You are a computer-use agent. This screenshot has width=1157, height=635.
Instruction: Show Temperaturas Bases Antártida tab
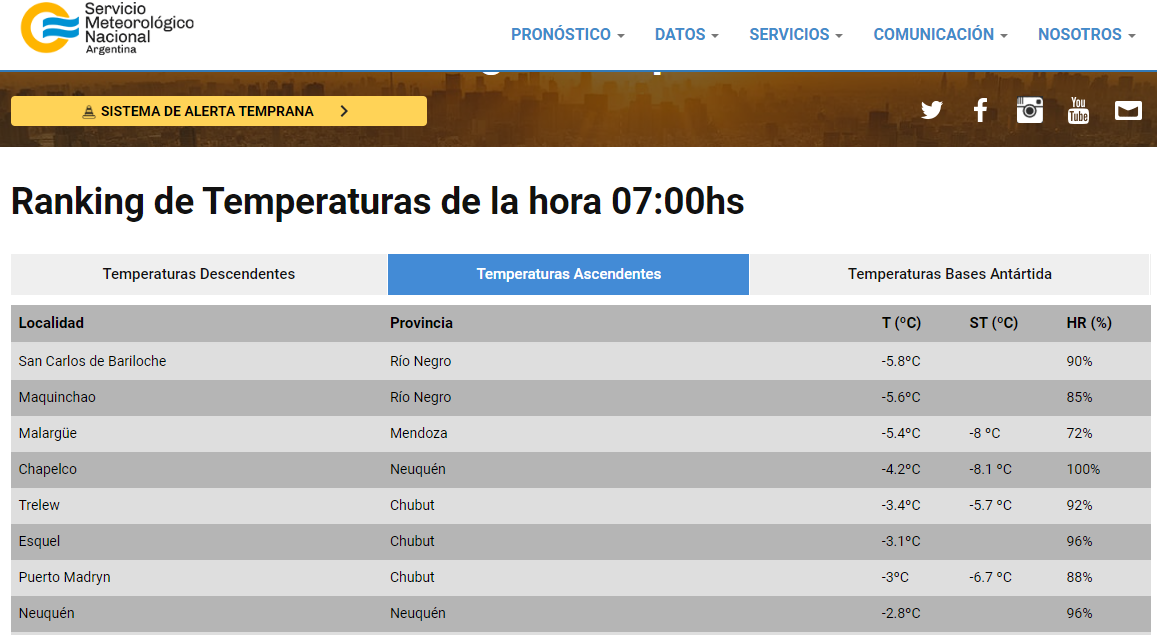(949, 274)
